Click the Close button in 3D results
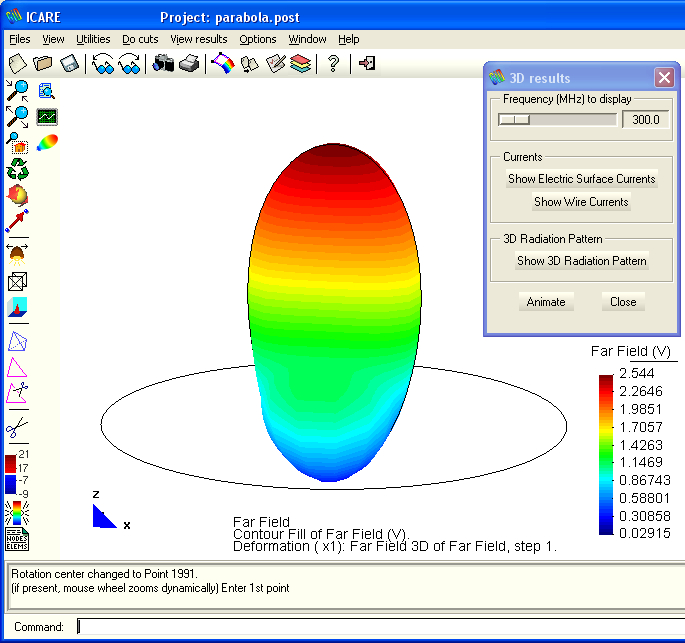Viewport: 685px width, 643px height. [623, 302]
